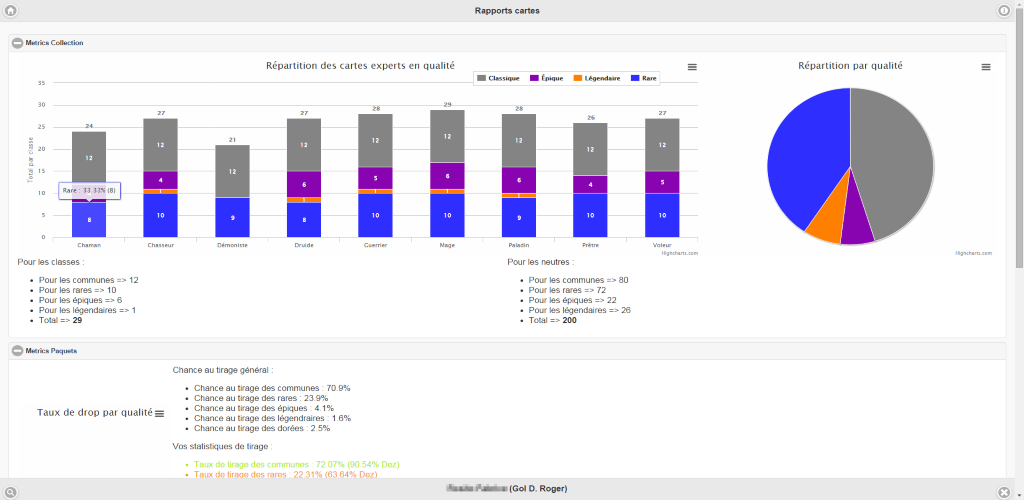Open the bar chart context menu icon
This screenshot has height=500, width=1024.
click(x=692, y=67)
